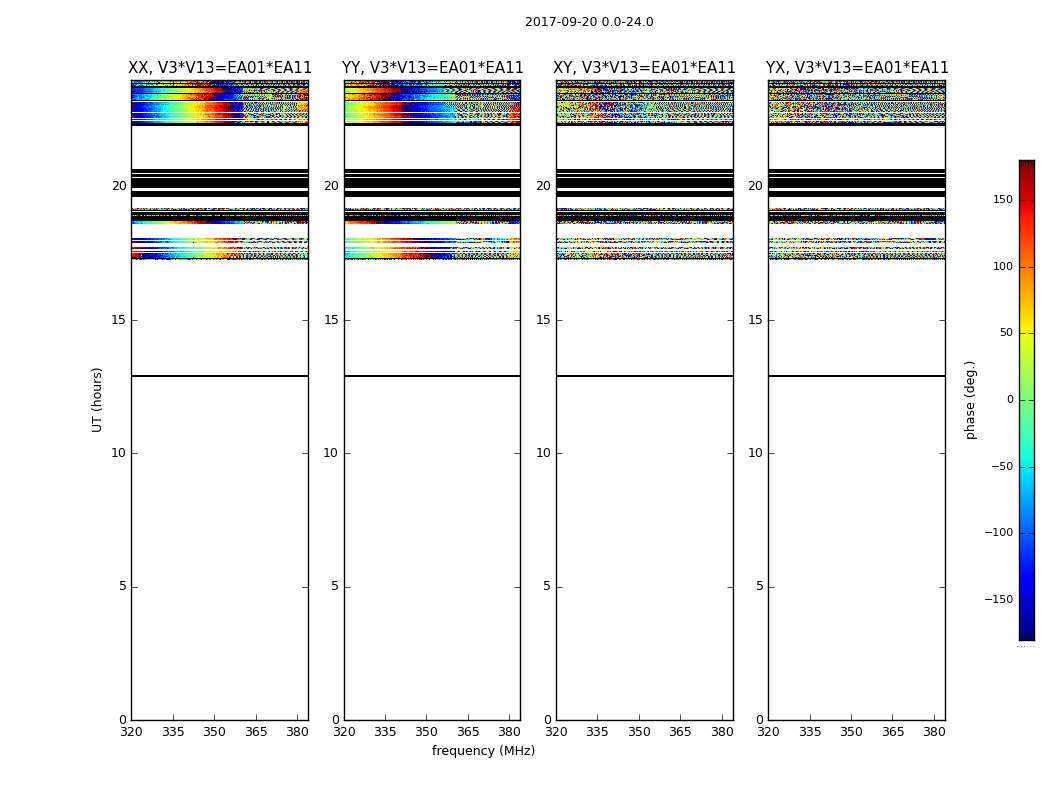Select the UT (hours) axis label
Screen dimensions: 1050x800
pyautogui.click(x=97, y=400)
